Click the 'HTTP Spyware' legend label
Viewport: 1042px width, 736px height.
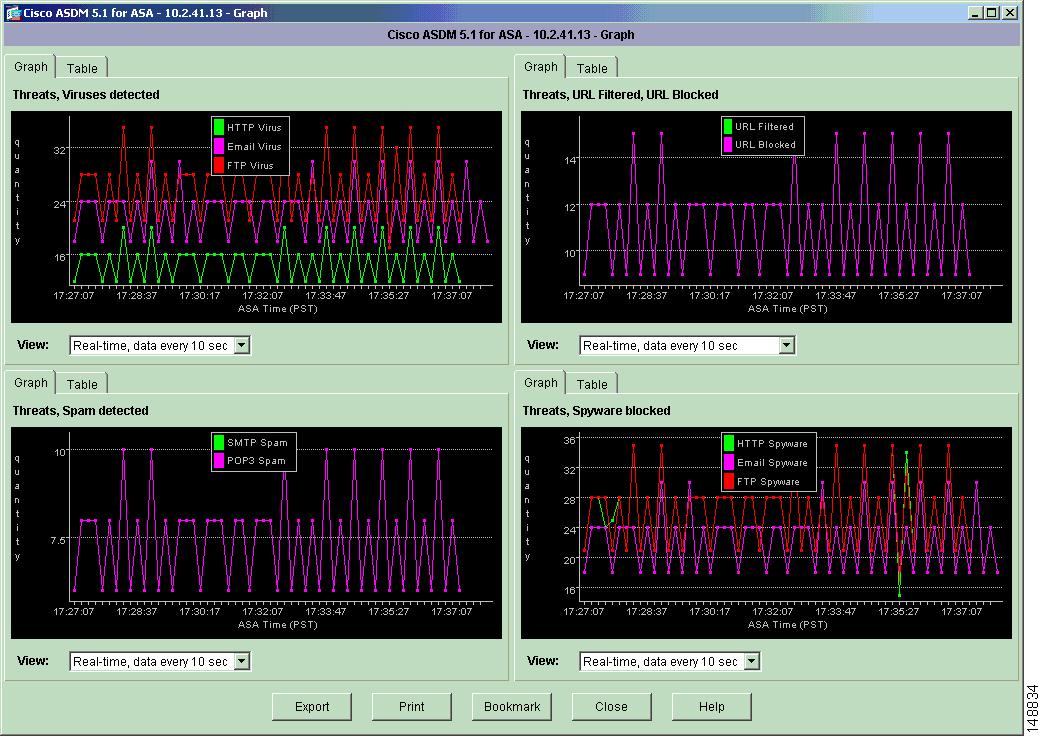772,444
